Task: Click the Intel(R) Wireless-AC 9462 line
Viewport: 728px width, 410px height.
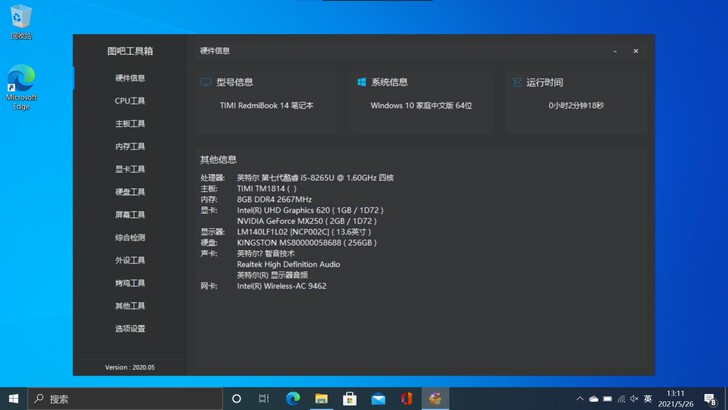Action: tap(281, 286)
